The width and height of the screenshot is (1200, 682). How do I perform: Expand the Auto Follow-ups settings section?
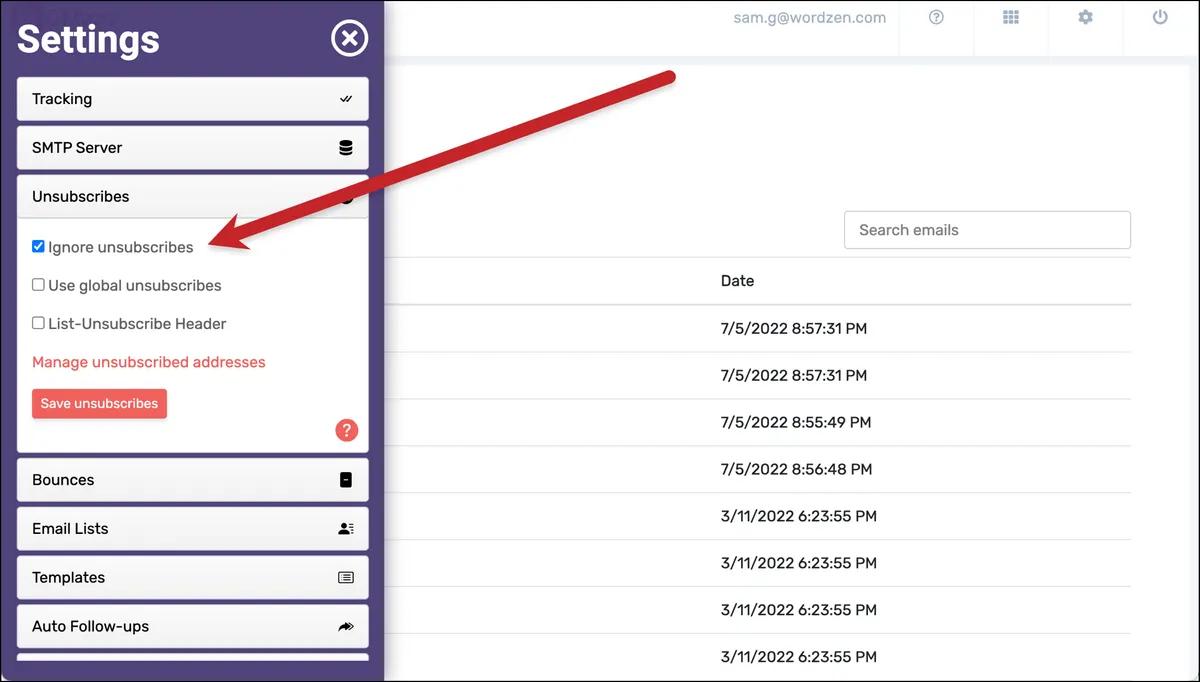[x=193, y=627]
